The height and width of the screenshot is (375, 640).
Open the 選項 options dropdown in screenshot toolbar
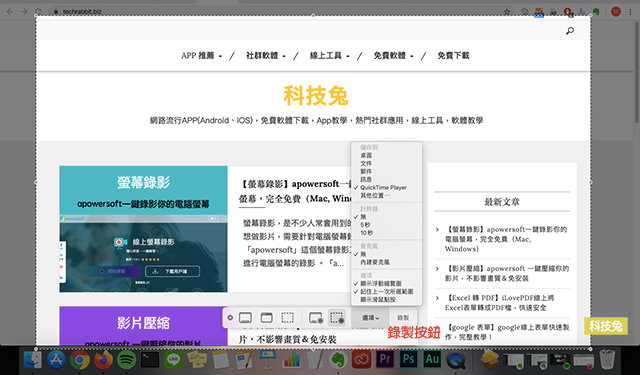(371, 318)
